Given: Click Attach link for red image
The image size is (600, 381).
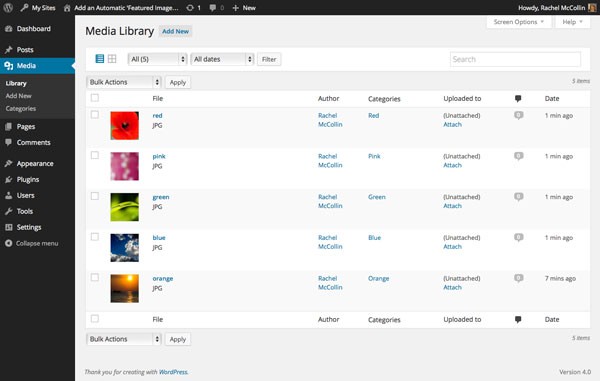Looking at the screenshot, I should [x=452, y=124].
